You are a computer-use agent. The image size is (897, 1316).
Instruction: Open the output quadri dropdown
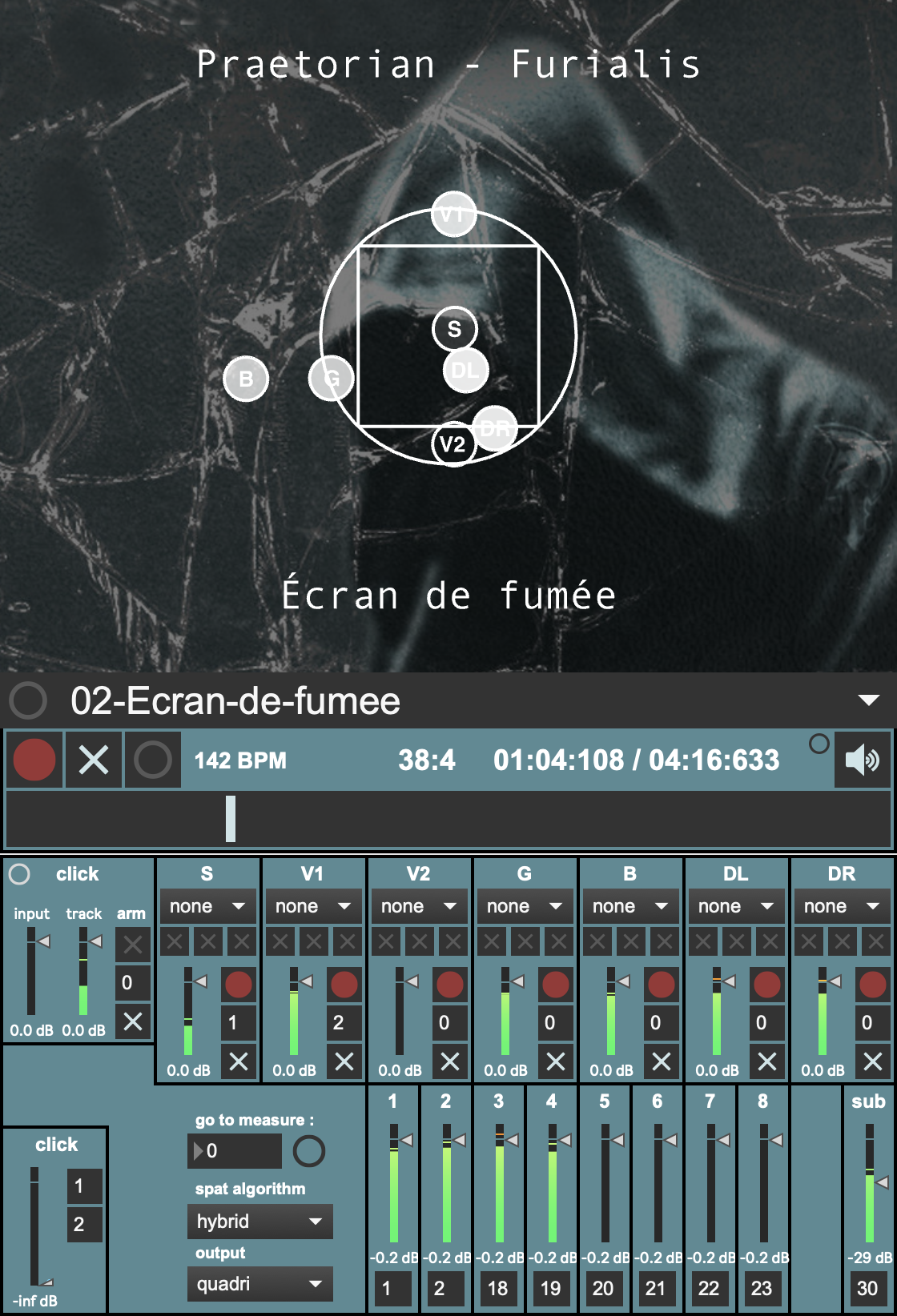click(259, 1284)
